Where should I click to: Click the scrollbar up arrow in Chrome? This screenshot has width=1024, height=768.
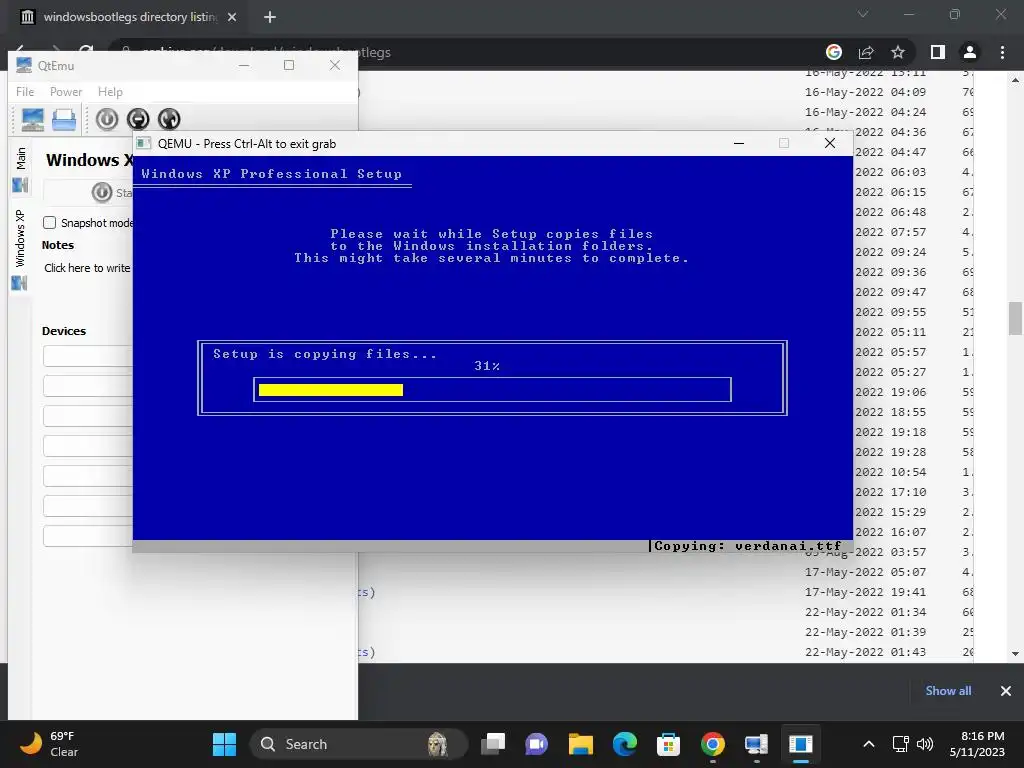click(1015, 80)
